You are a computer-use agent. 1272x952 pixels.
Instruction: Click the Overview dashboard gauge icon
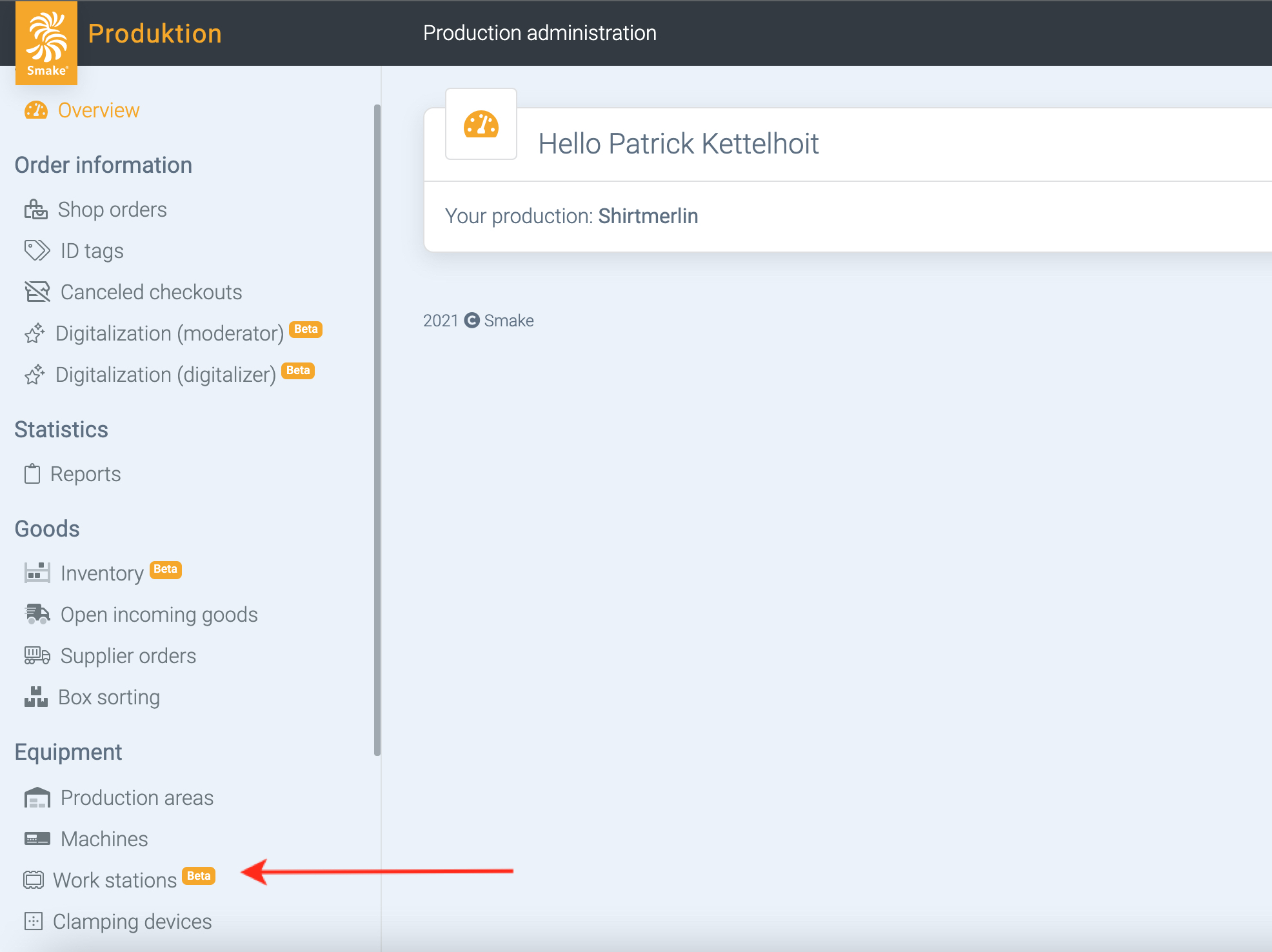click(x=36, y=110)
